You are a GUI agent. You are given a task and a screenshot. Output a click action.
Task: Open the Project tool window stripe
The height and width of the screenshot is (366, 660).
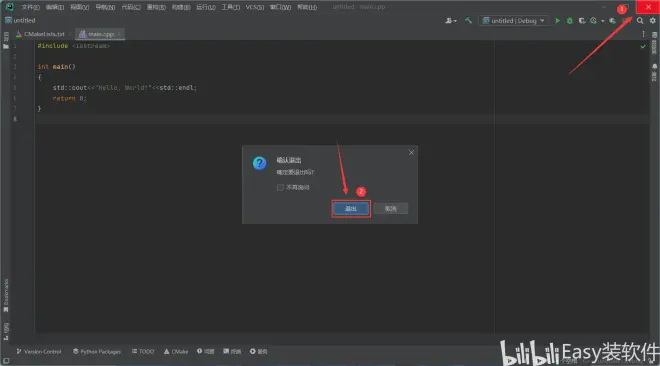coord(6,40)
